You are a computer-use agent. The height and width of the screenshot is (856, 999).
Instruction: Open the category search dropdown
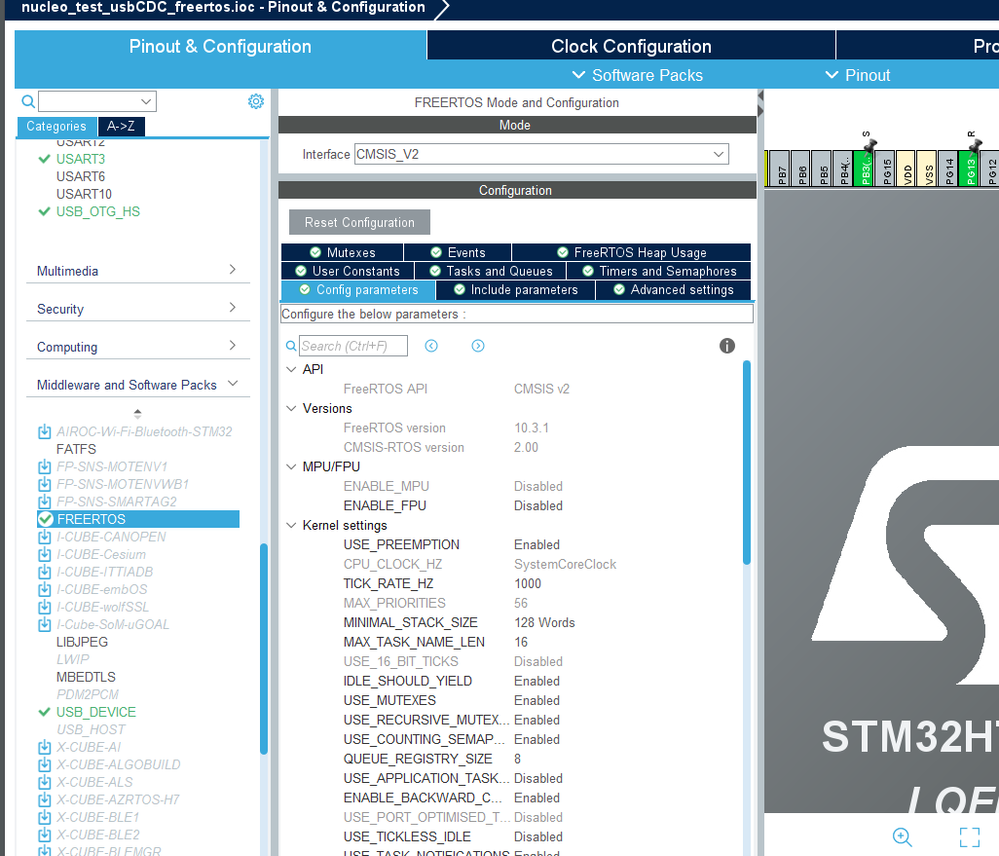(x=146, y=101)
